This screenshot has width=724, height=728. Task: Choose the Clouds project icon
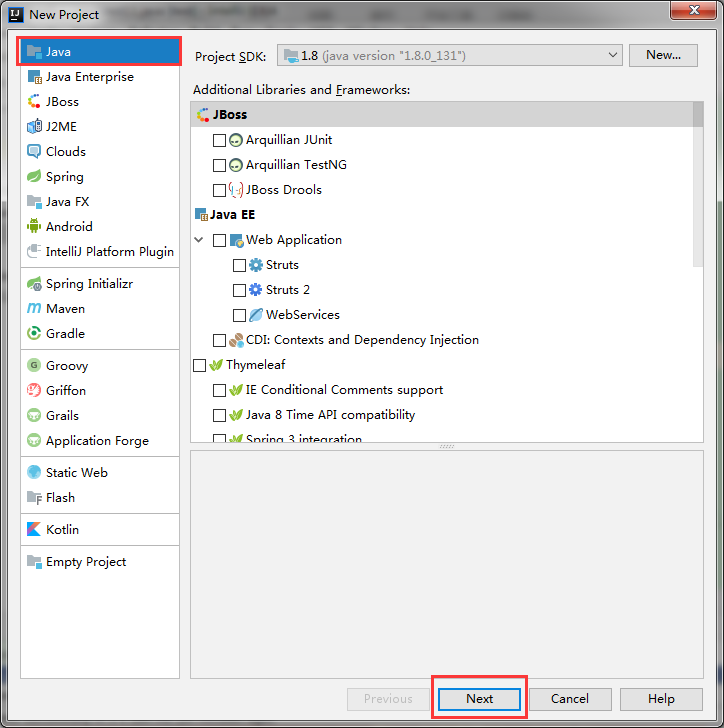coord(34,151)
